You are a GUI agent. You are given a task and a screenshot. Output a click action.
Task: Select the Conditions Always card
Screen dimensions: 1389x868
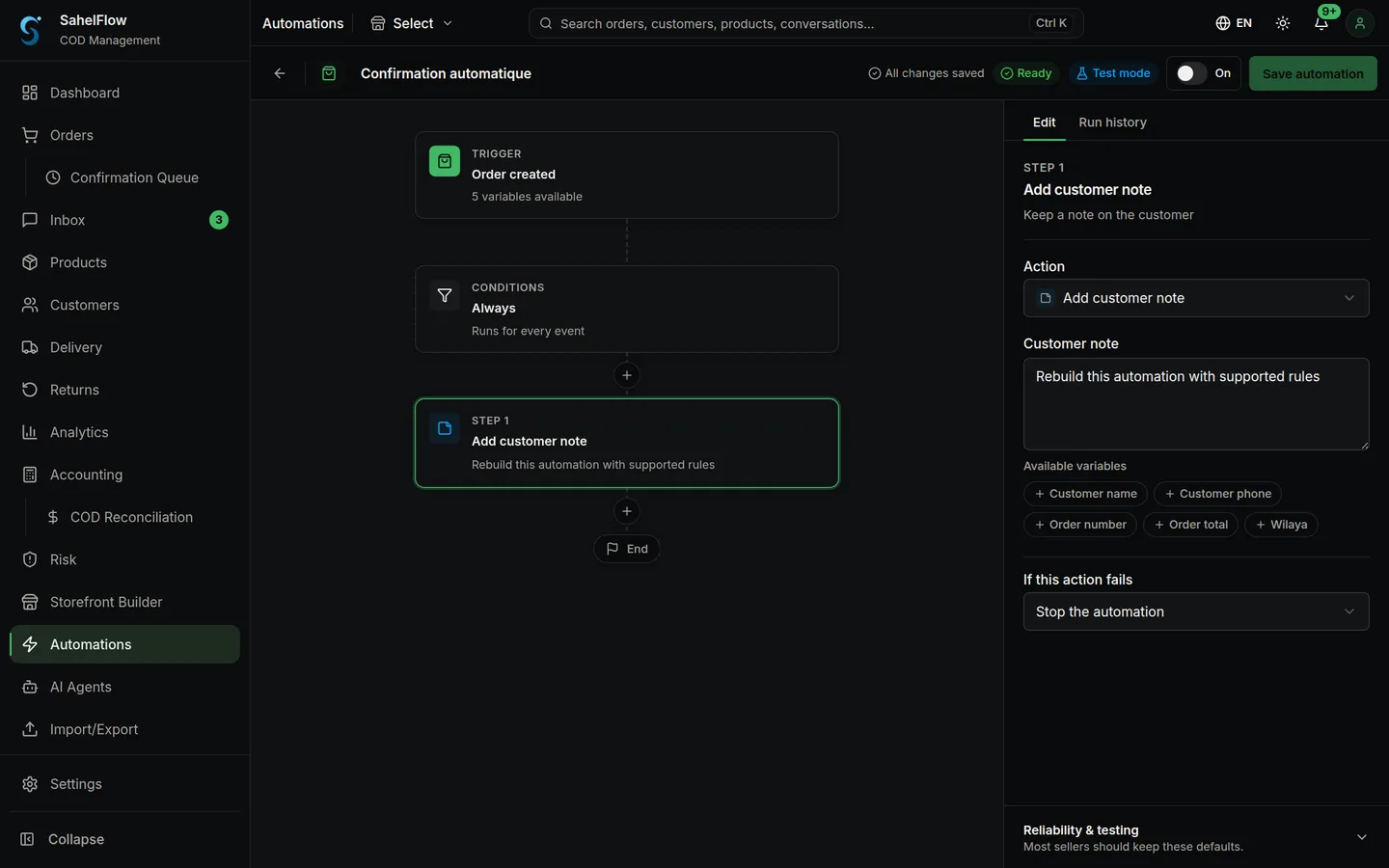(627, 309)
